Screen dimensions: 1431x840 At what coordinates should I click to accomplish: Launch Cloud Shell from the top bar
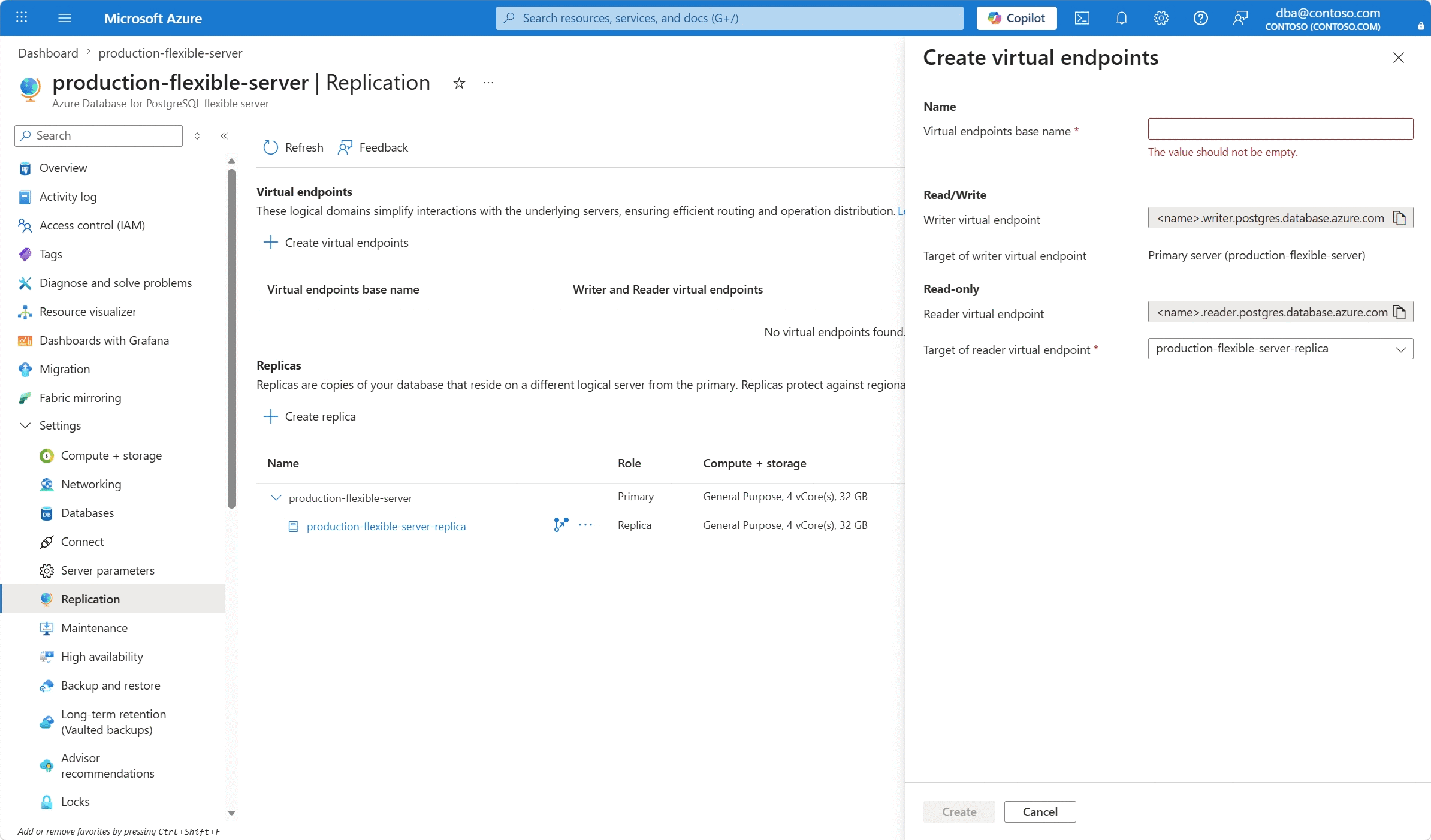1082,18
